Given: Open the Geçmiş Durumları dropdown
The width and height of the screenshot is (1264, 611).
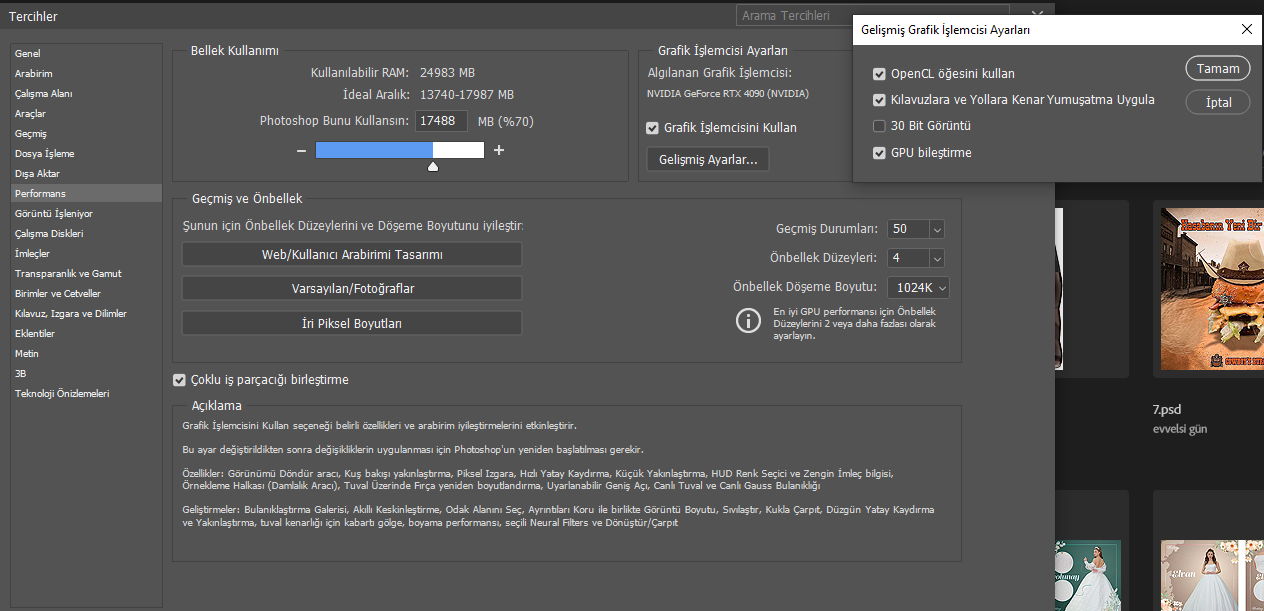Looking at the screenshot, I should (936, 229).
